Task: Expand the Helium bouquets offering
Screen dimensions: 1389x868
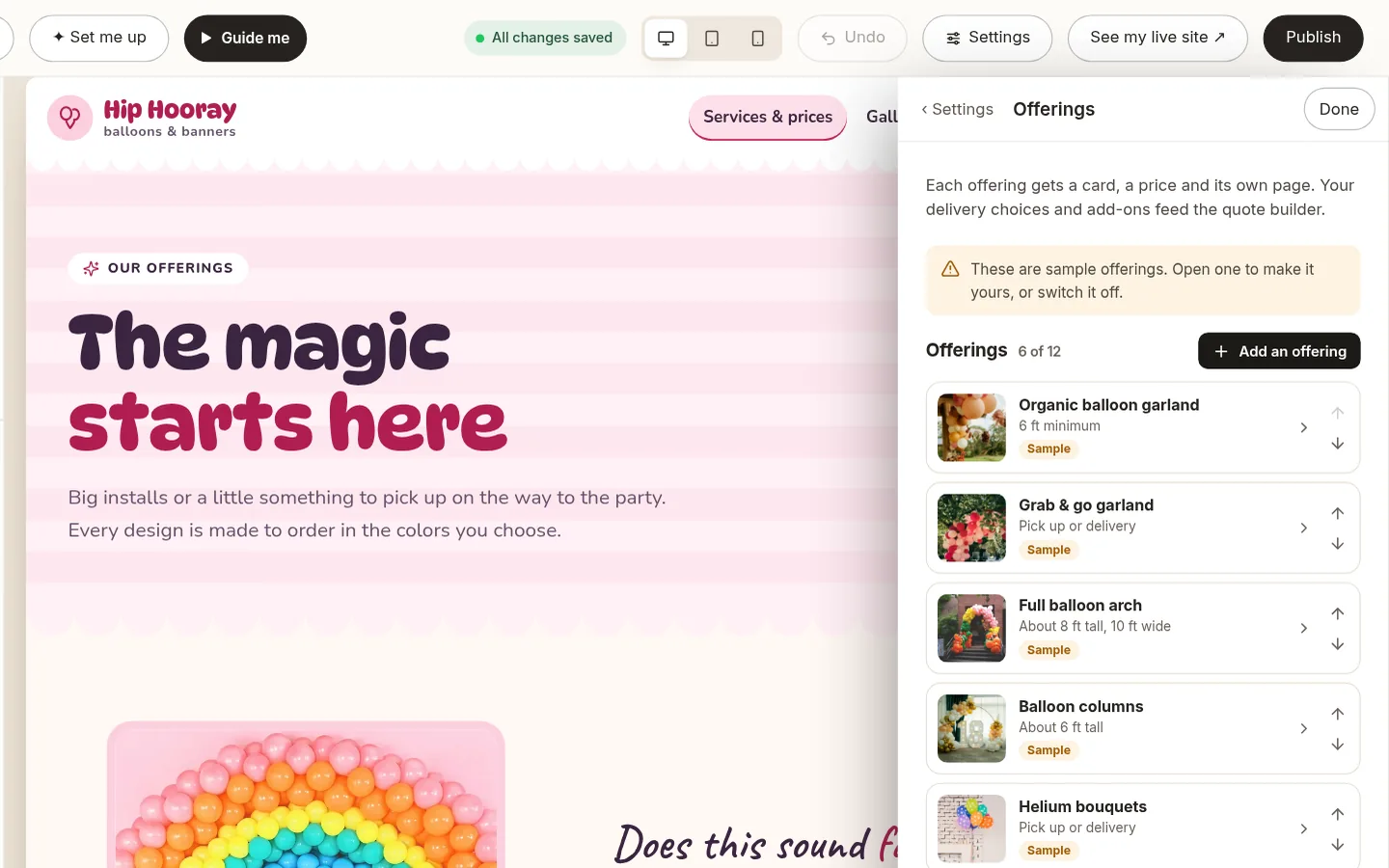Action: [x=1303, y=828]
